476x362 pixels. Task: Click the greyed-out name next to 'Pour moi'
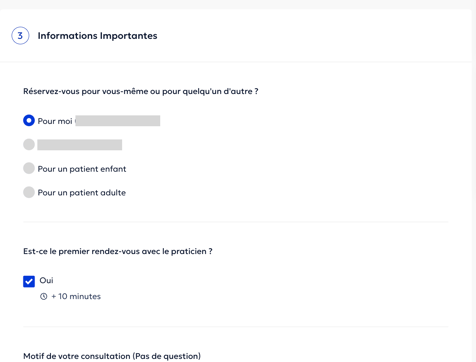[x=118, y=121]
